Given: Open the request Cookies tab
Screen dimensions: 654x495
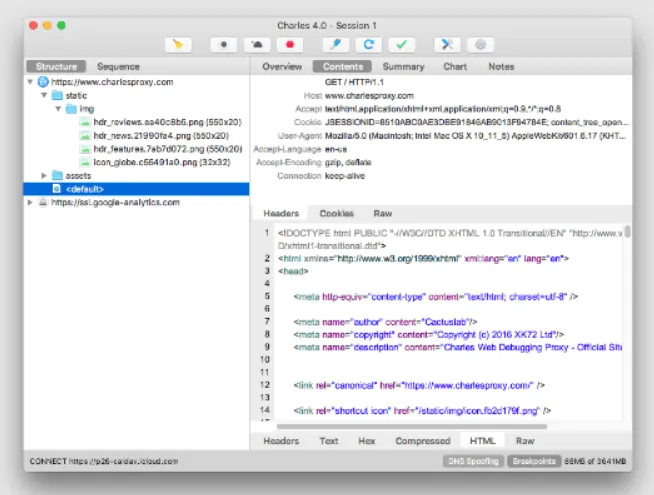Looking at the screenshot, I should click(337, 214).
